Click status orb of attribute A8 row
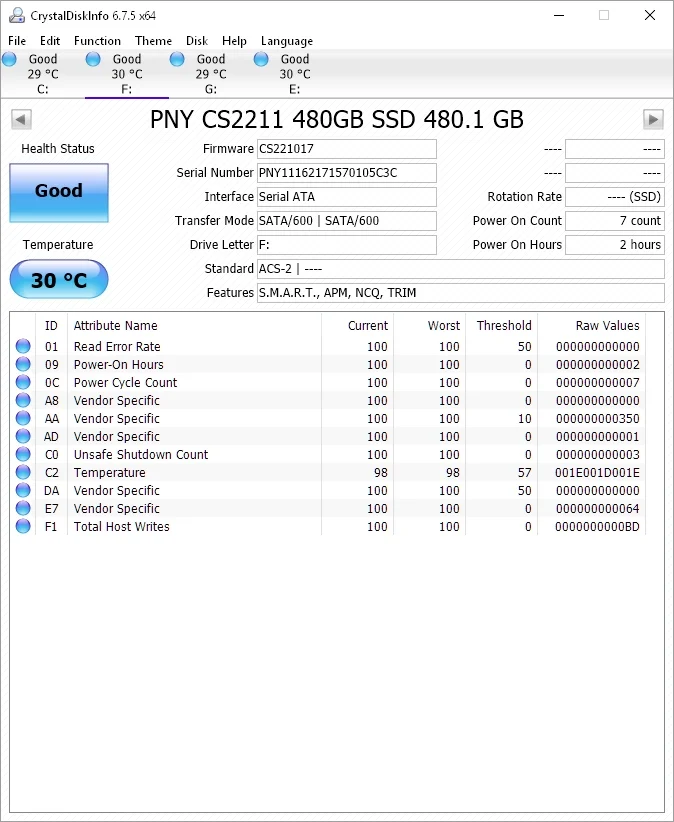The width and height of the screenshot is (674, 822). (23, 400)
